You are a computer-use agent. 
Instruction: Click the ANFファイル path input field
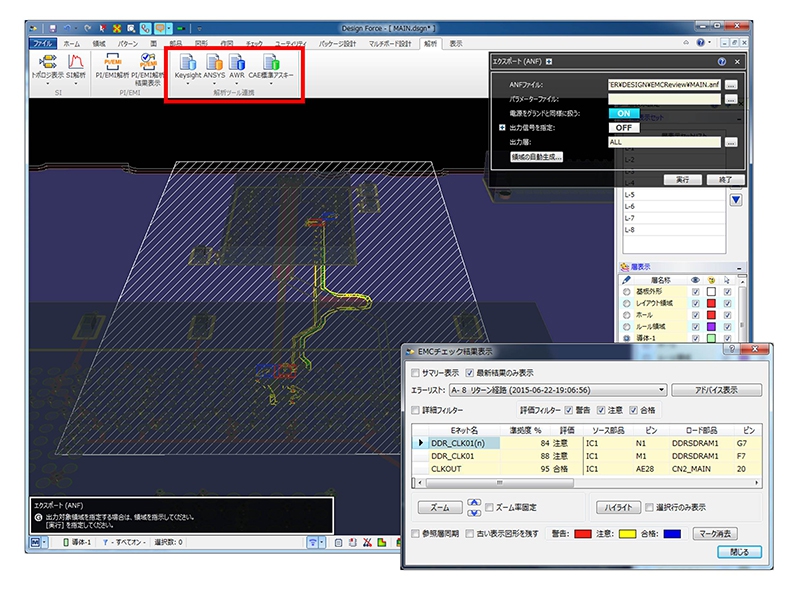tap(664, 85)
